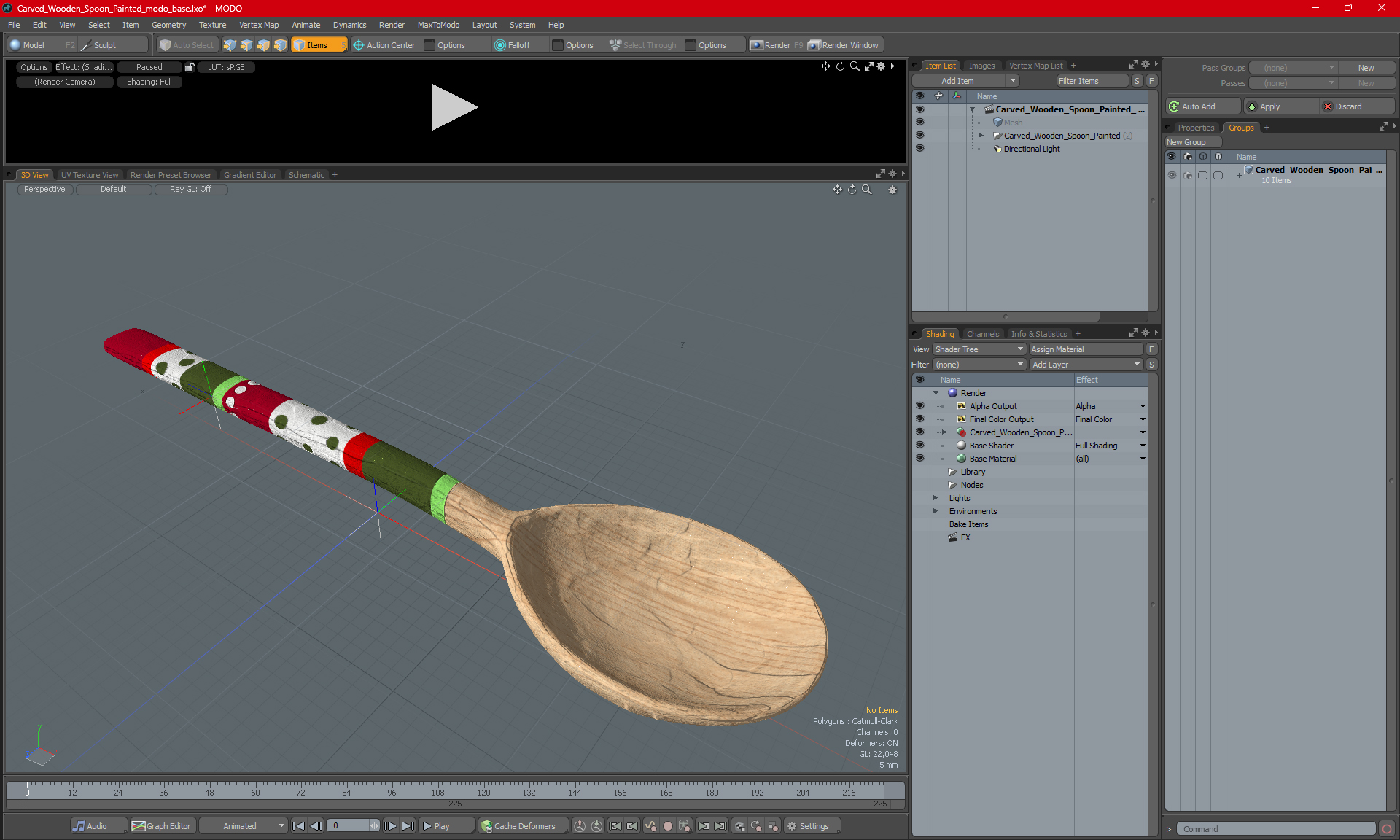Activate the Action Center tool

(384, 45)
